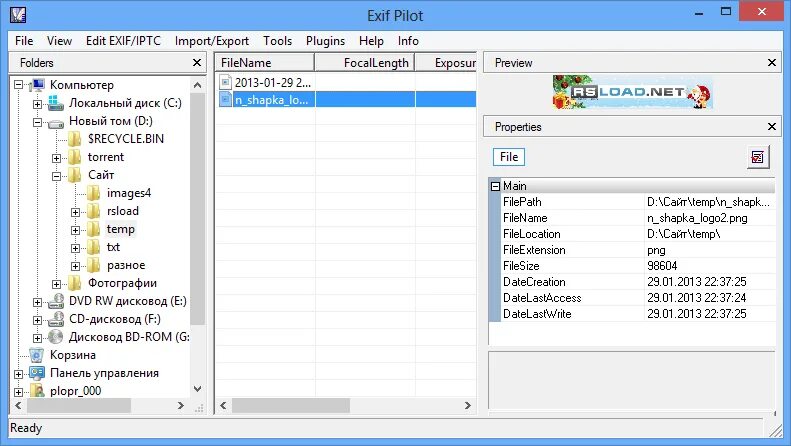This screenshot has width=791, height=446.
Task: Expand Локальный диск (C:) node
Action: 37,104
